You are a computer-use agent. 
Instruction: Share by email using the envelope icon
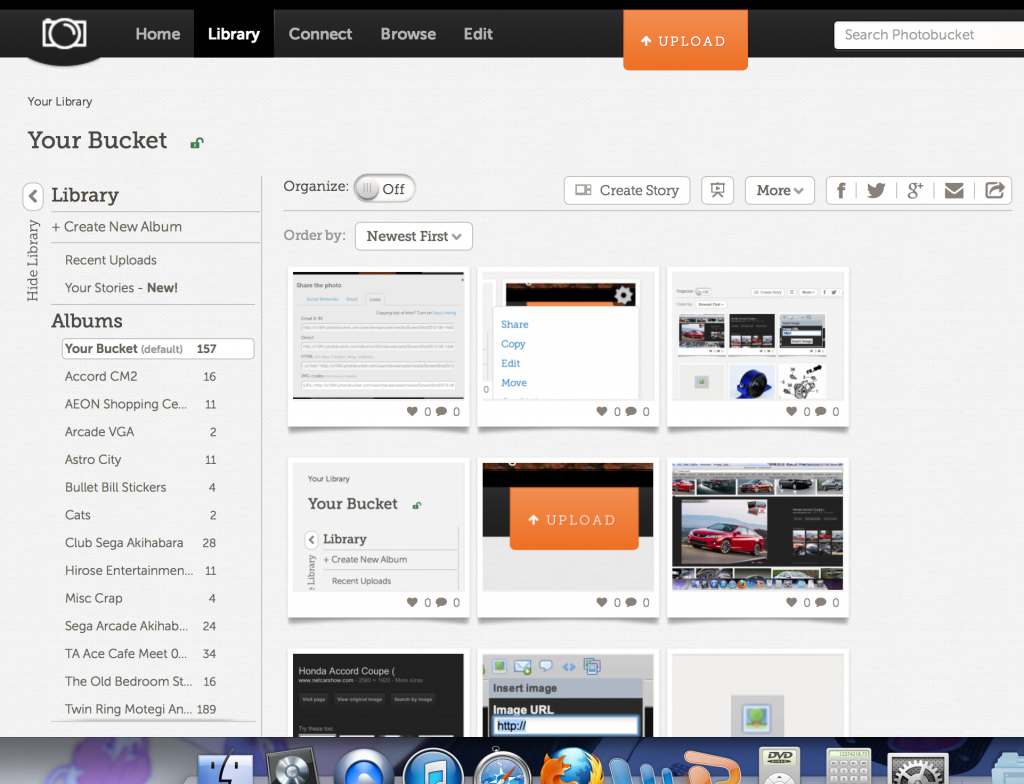[954, 190]
